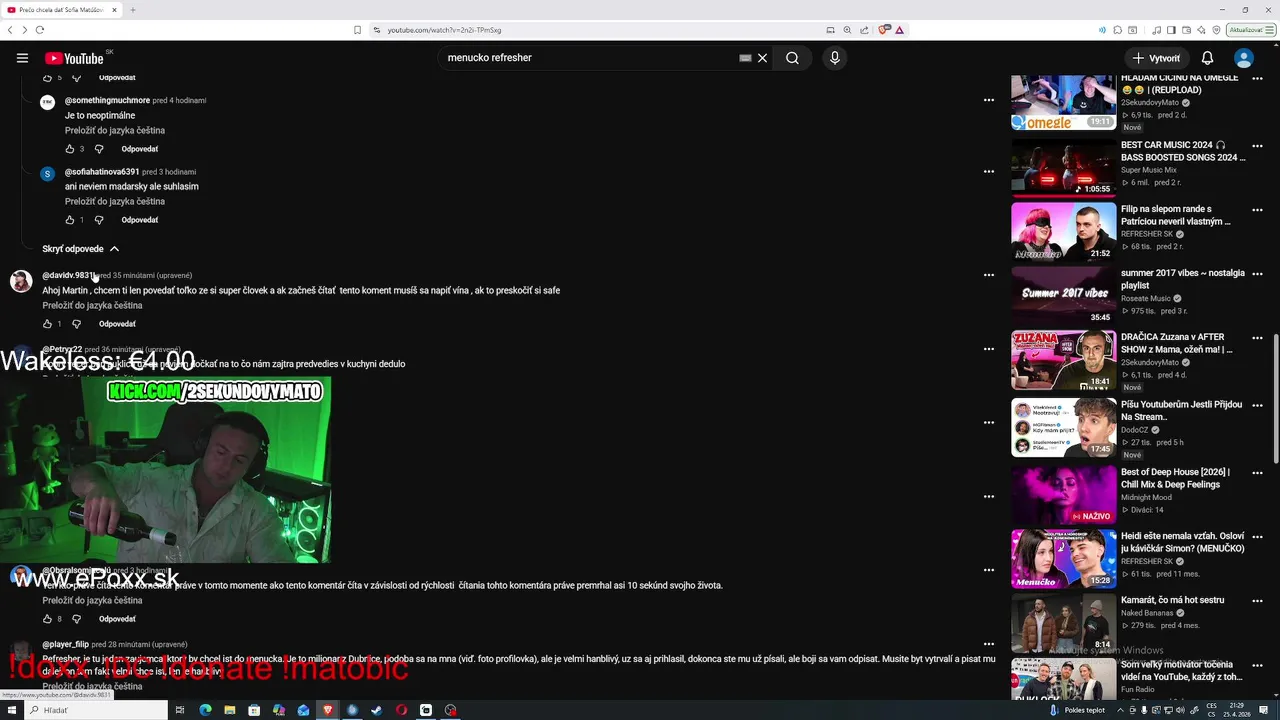Click the address bar URL

pyautogui.click(x=445, y=30)
